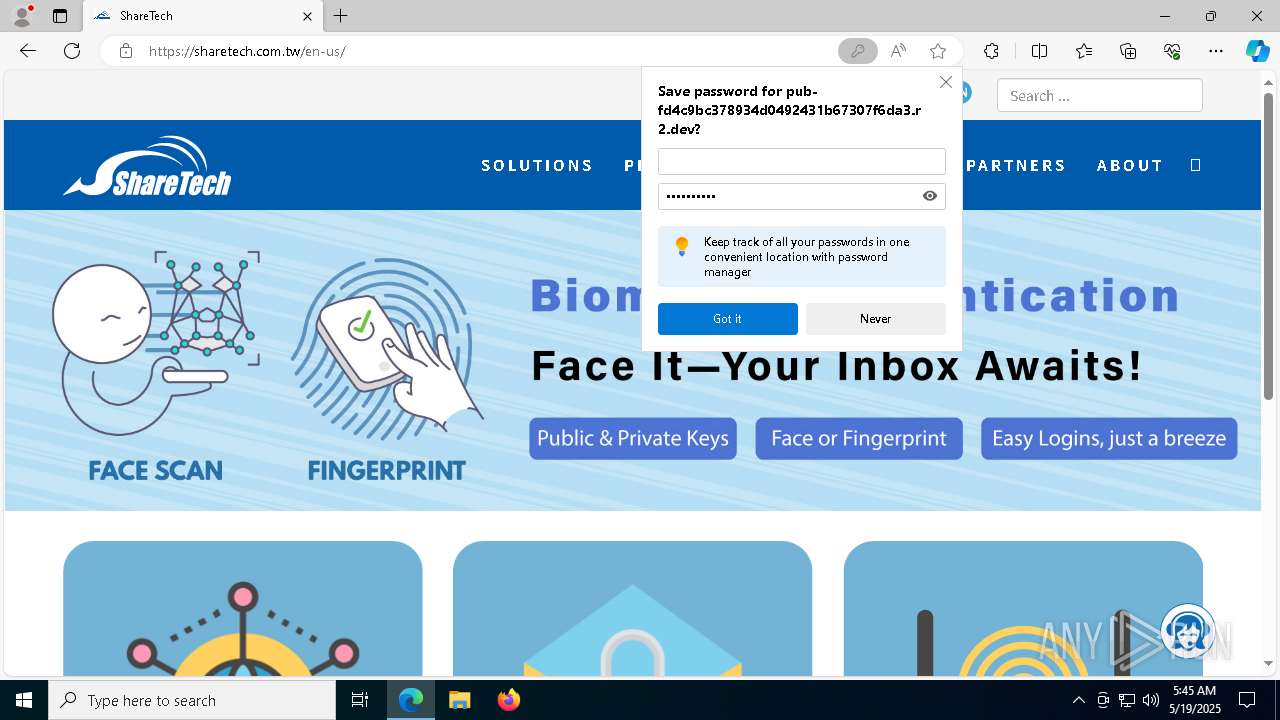Launch Copilot sidebar
The image size is (1280, 720).
(1257, 51)
